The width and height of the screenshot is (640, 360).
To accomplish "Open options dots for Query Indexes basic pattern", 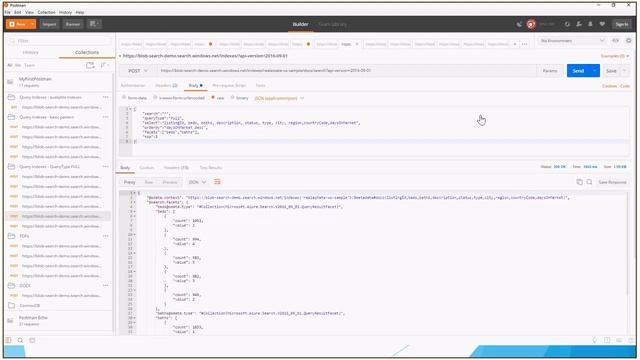I will pyautogui.click(x=105, y=117).
